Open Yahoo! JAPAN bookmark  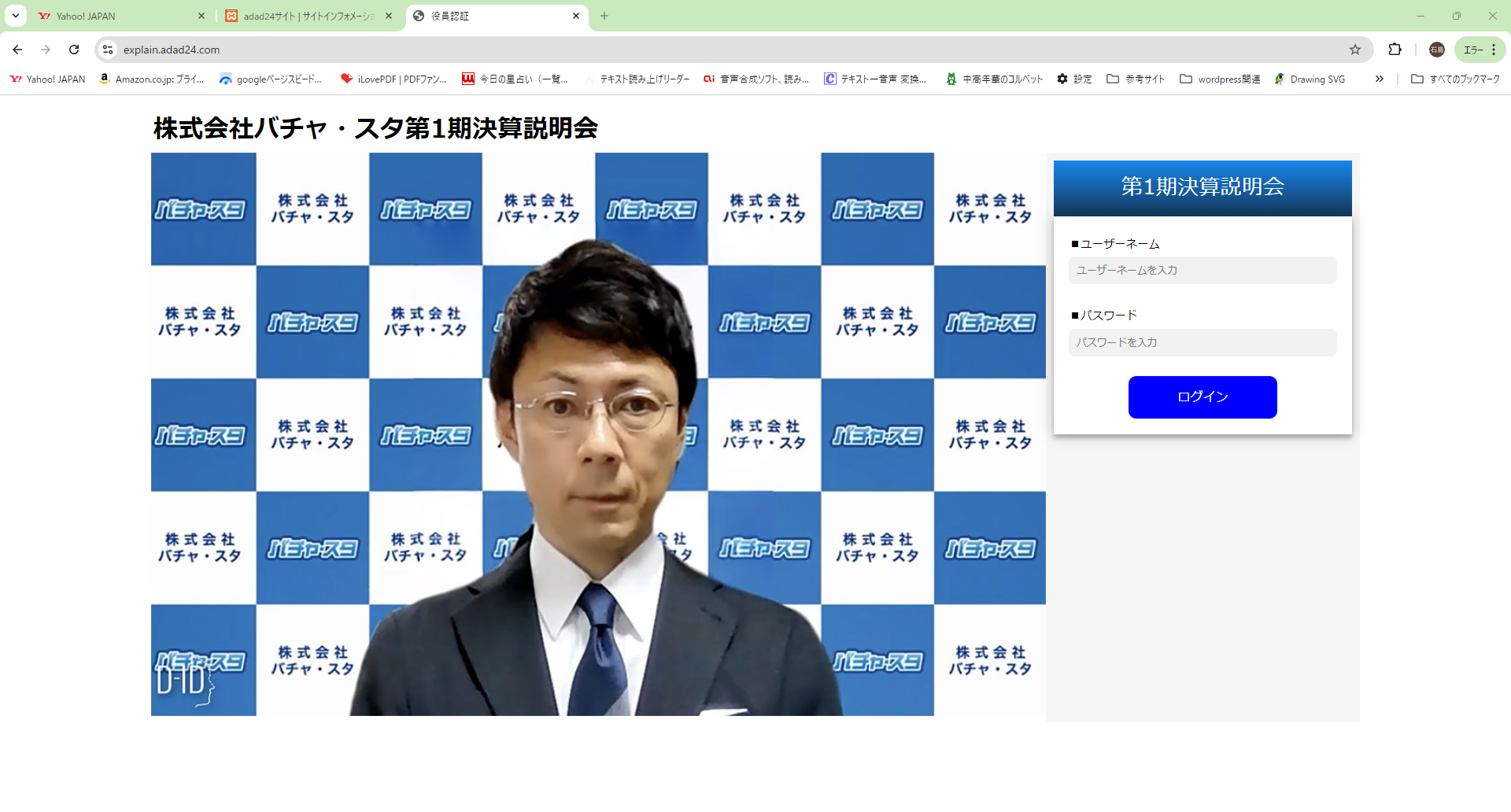47,79
